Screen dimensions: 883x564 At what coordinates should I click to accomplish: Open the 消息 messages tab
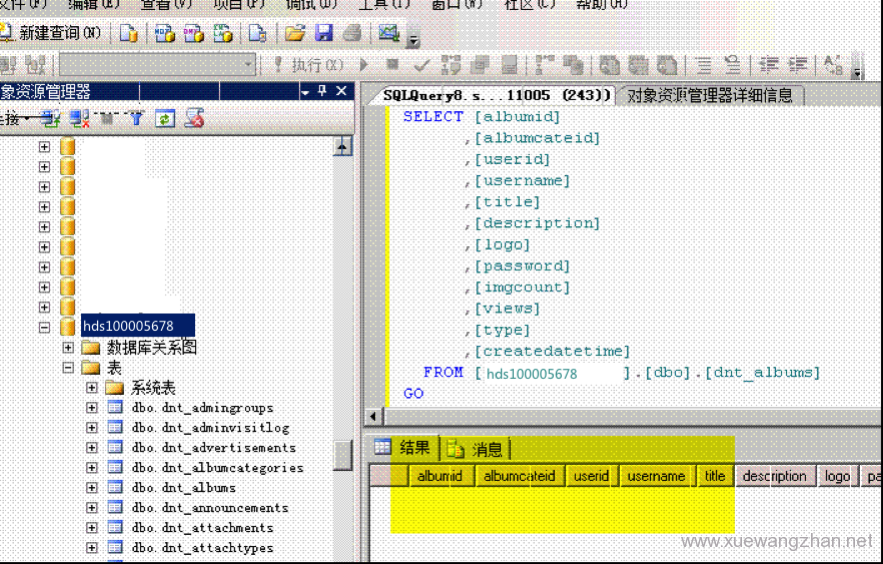[476, 449]
